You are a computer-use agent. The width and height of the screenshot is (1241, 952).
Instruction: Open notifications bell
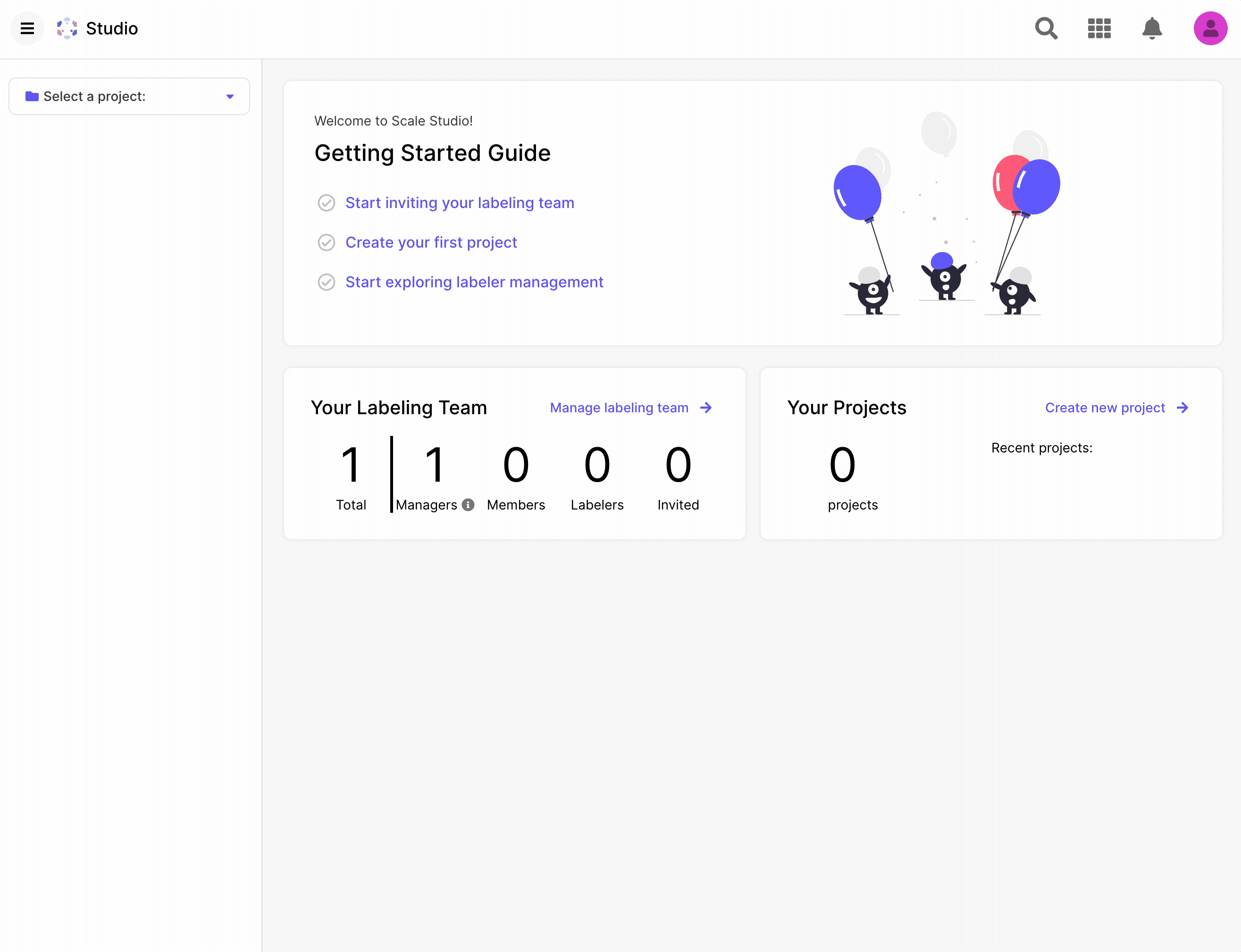pyautogui.click(x=1151, y=28)
